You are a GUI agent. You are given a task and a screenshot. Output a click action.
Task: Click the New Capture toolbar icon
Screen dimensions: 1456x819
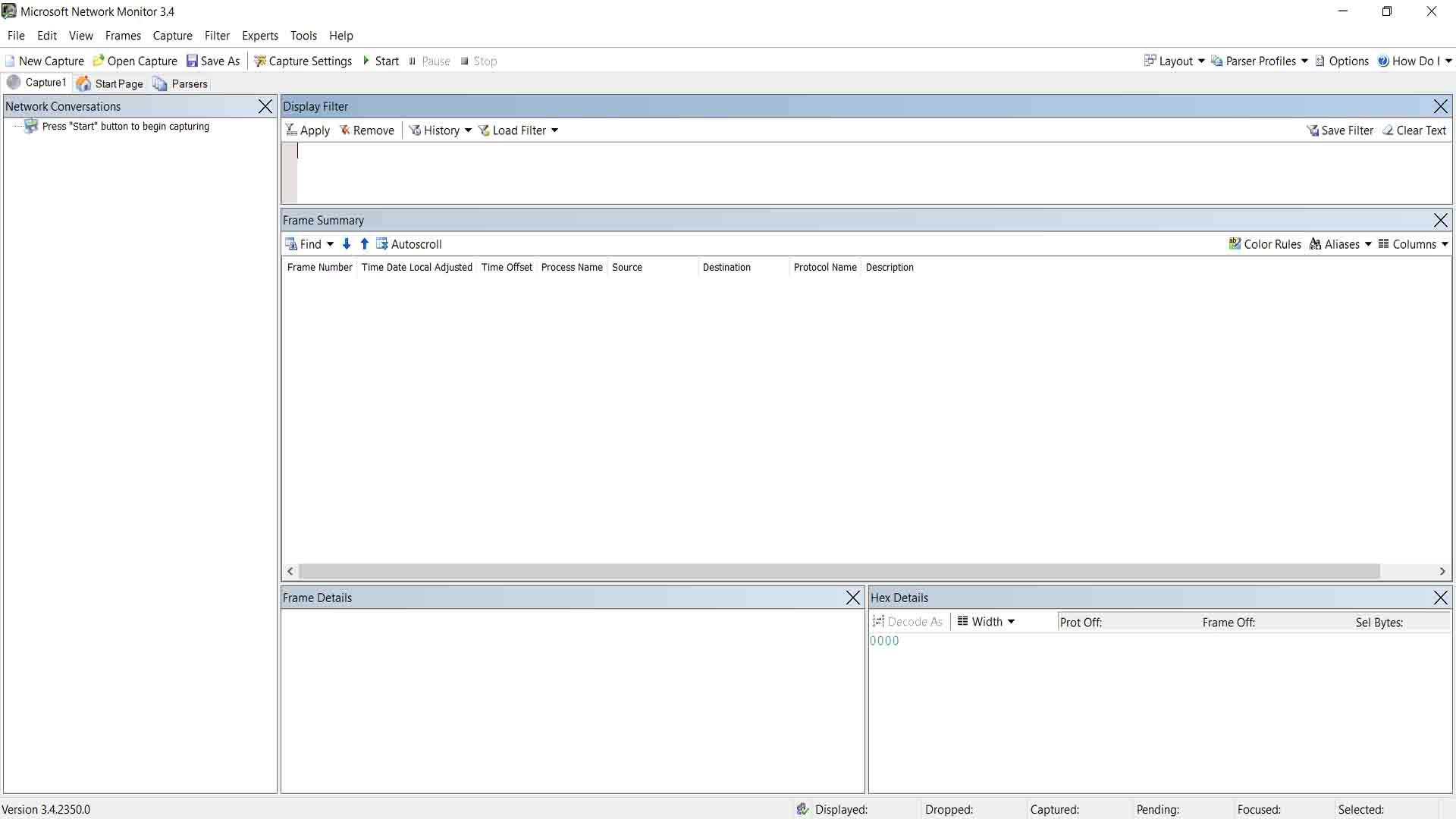click(11, 61)
